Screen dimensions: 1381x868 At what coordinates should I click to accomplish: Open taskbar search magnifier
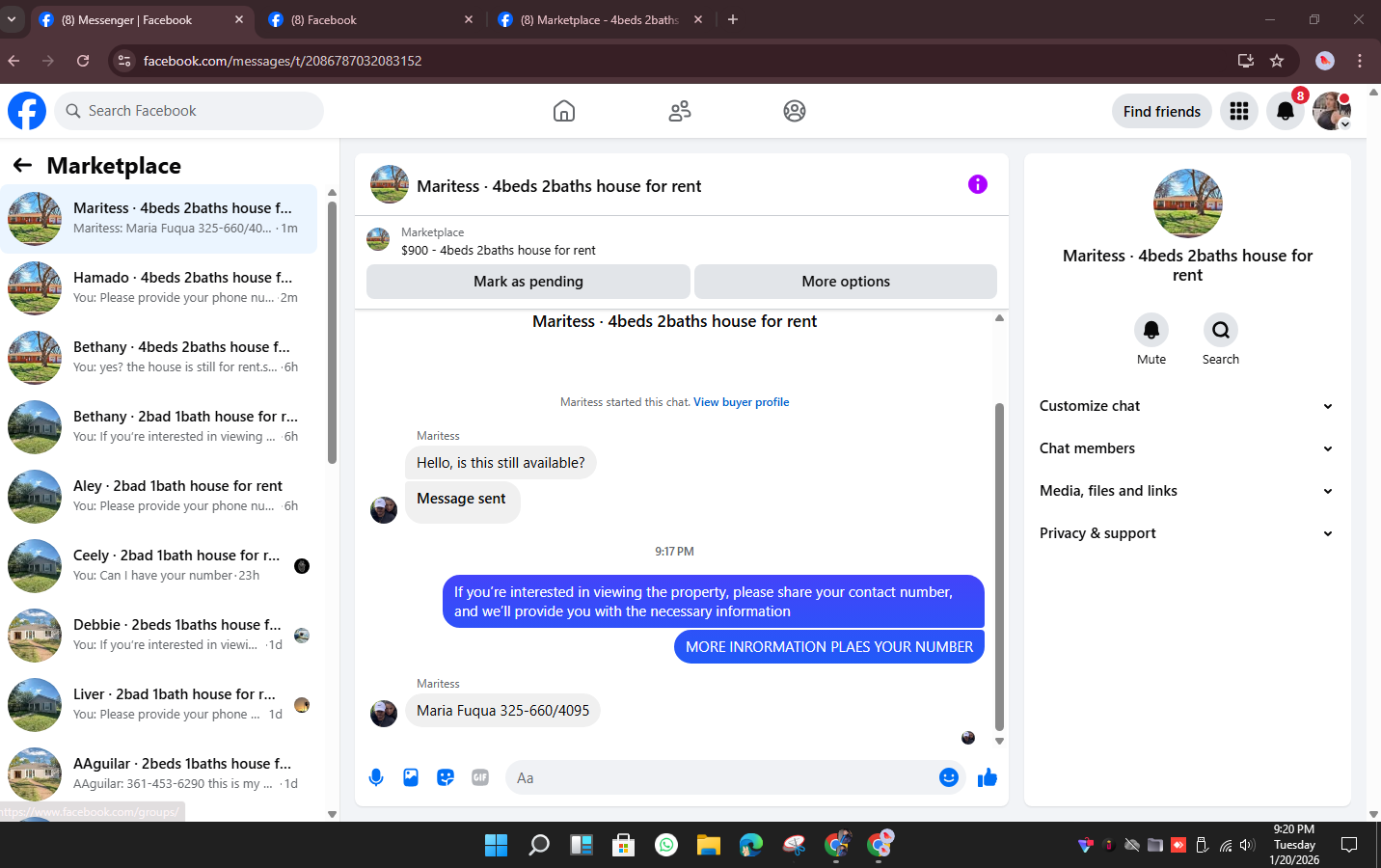click(539, 845)
